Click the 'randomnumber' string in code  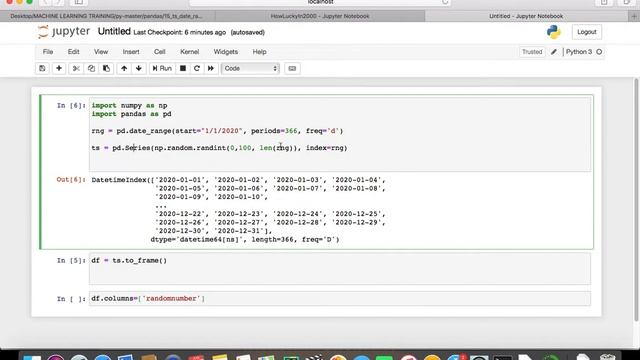171,298
